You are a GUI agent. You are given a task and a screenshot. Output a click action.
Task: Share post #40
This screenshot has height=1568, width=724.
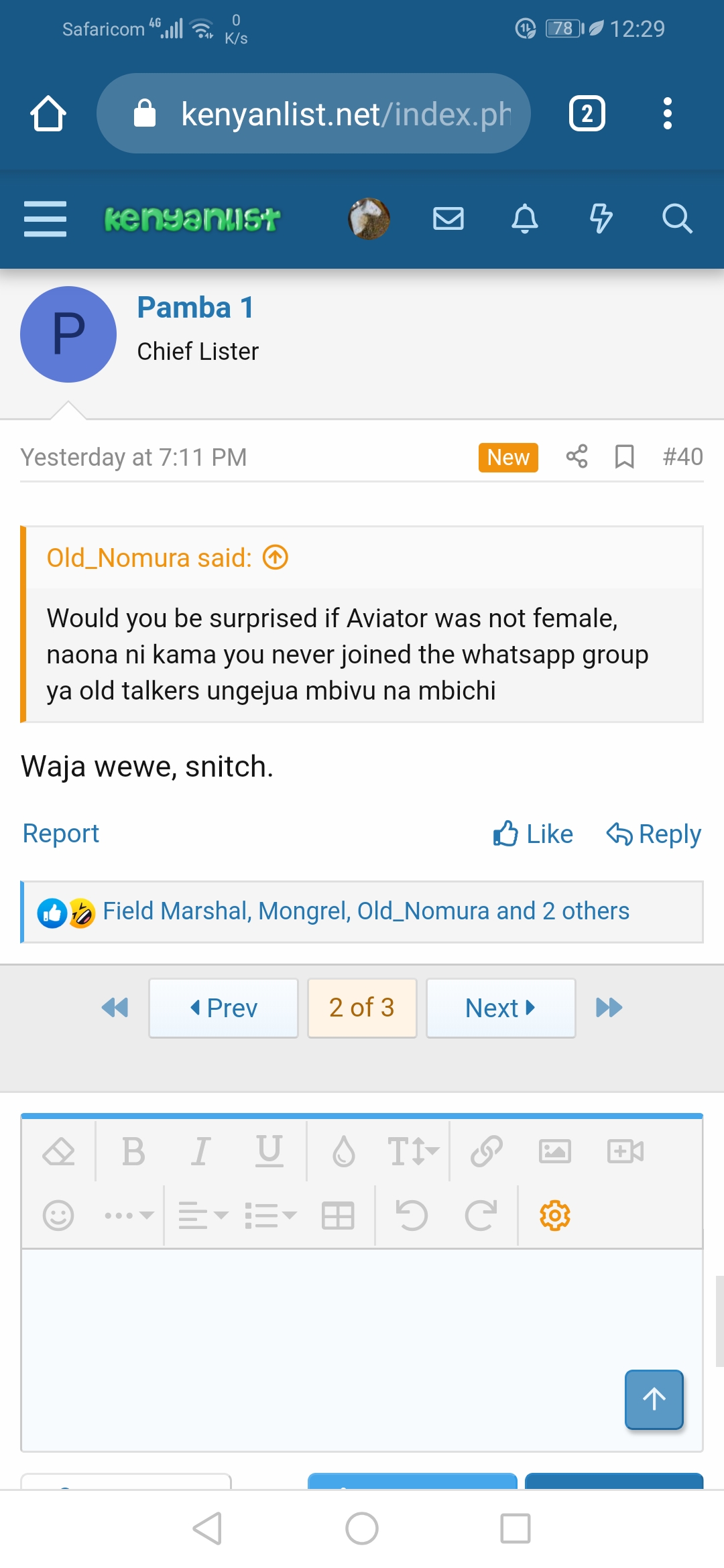tap(577, 457)
